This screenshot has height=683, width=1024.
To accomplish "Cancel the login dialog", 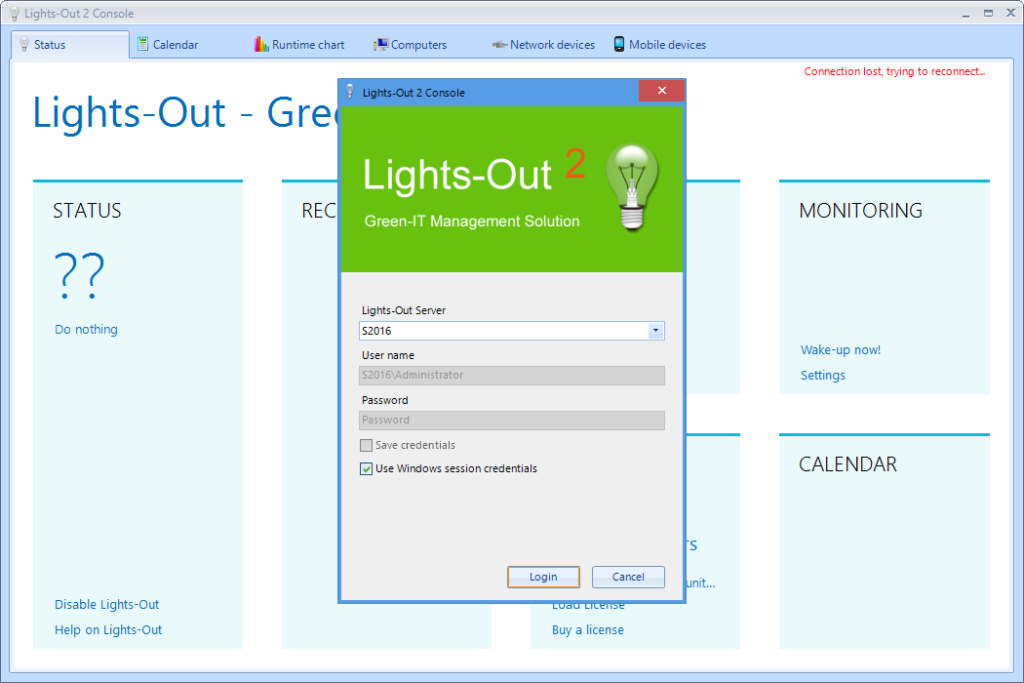I will [x=628, y=576].
